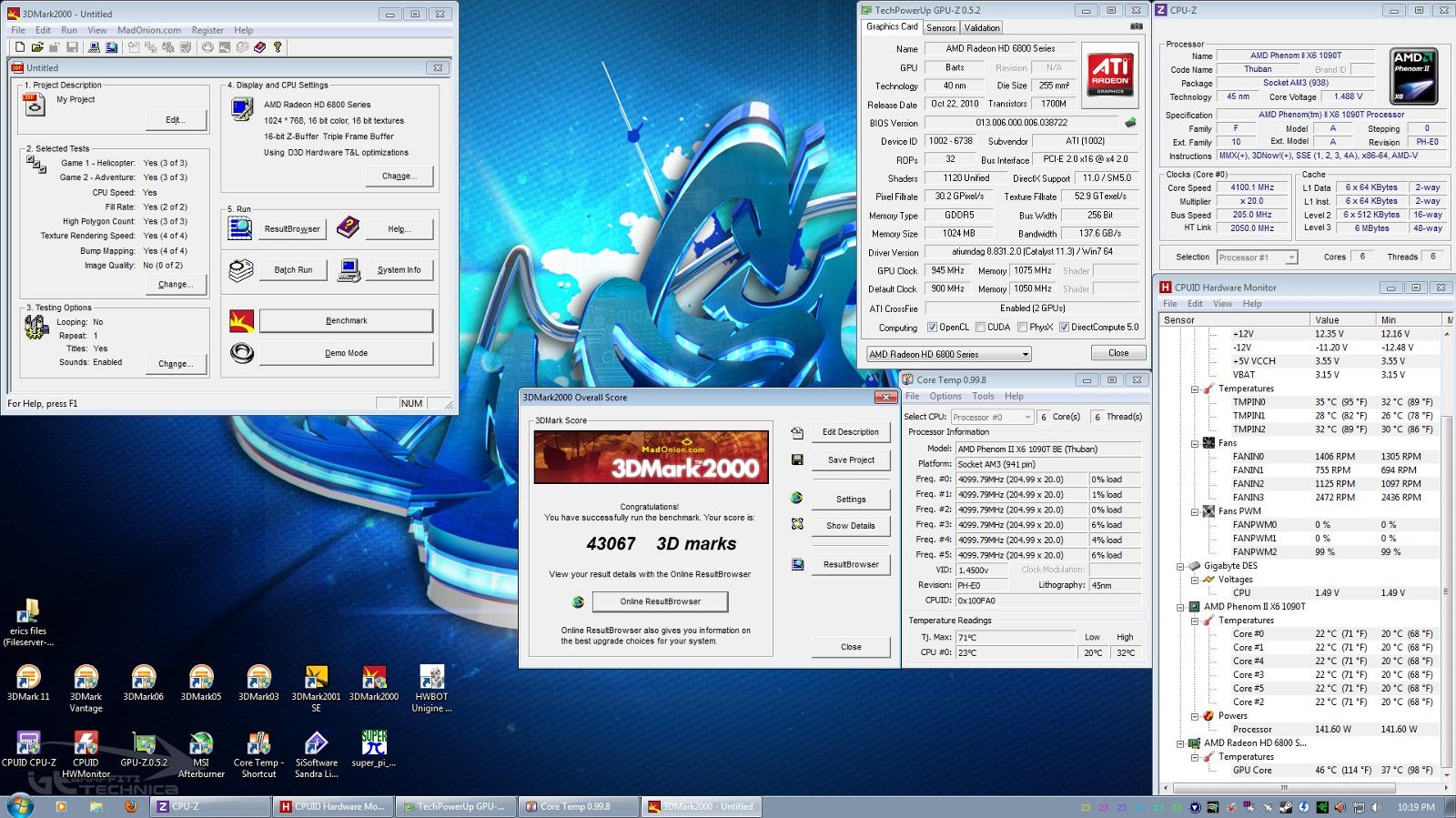Screen dimensions: 1456x818
Task: Open the Select CPU dropdown in Core Temp
Action: click(x=992, y=417)
